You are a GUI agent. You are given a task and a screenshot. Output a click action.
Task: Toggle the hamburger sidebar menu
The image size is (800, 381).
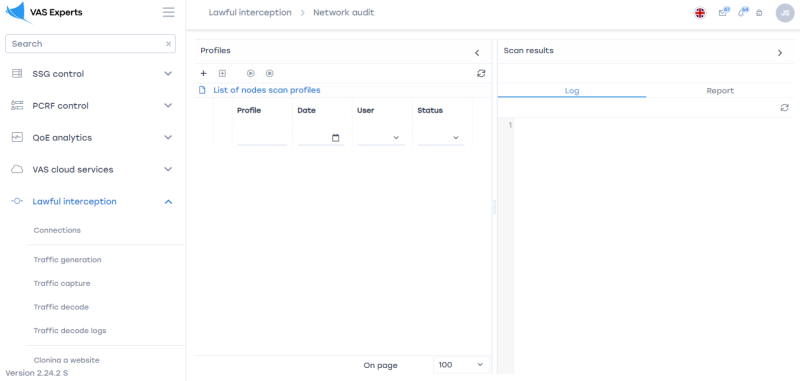[168, 12]
